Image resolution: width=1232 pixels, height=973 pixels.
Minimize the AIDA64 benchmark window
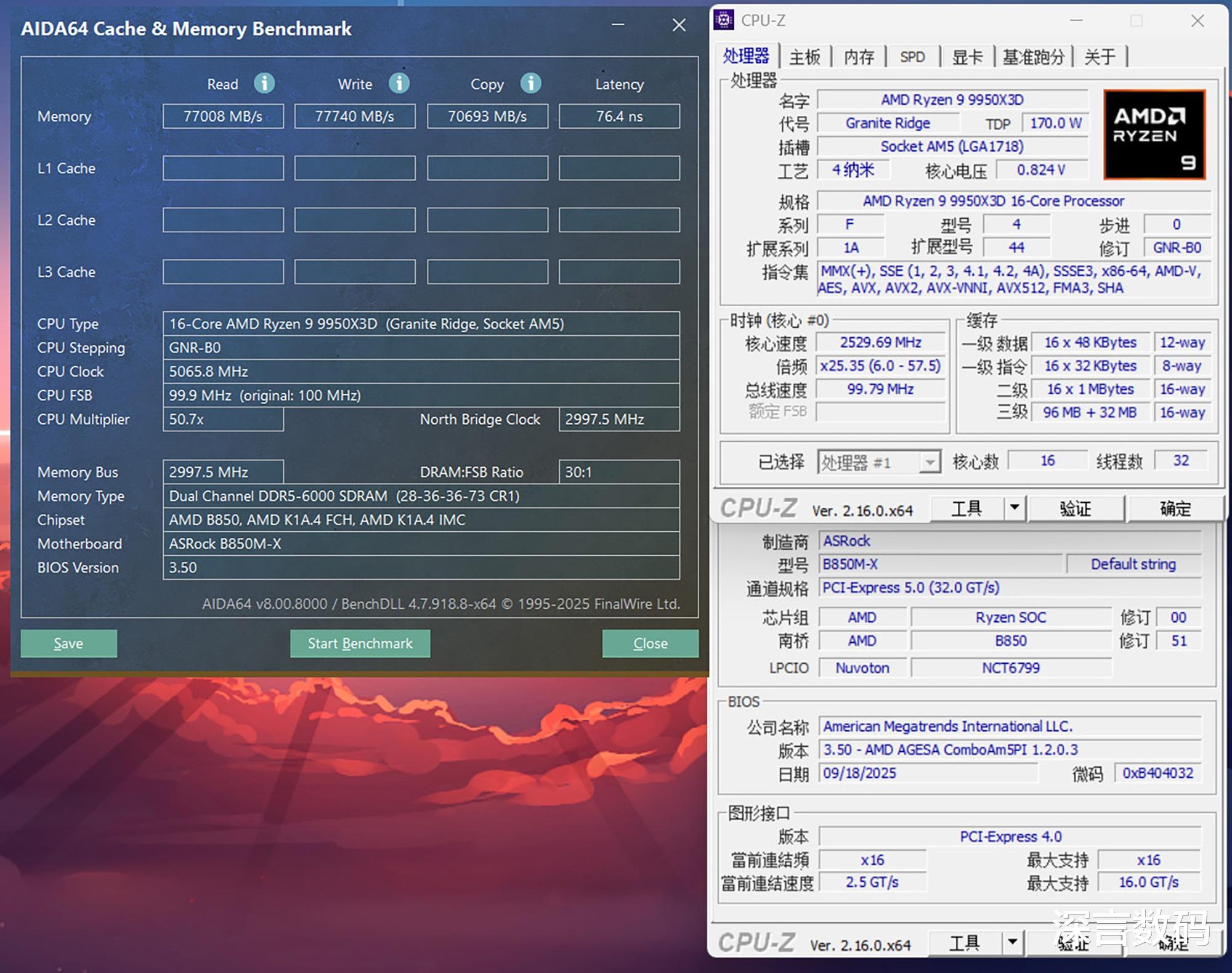pos(618,25)
